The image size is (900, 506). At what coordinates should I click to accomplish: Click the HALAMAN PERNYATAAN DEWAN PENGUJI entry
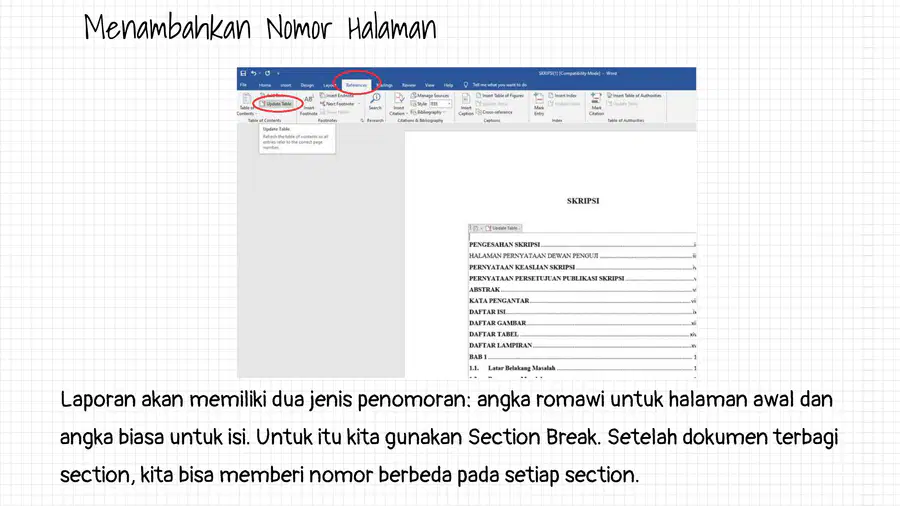[582, 256]
